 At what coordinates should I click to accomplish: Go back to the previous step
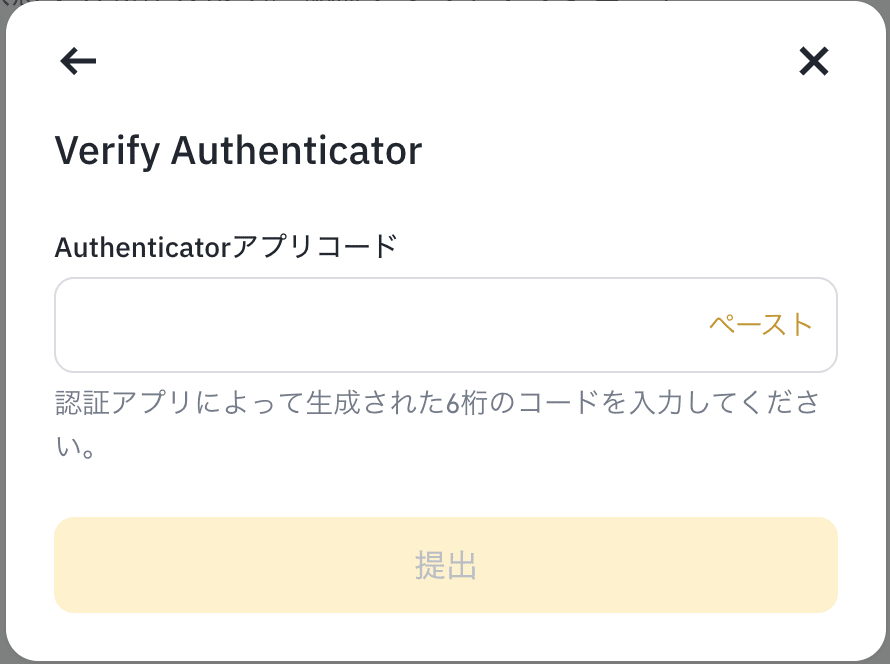(78, 62)
